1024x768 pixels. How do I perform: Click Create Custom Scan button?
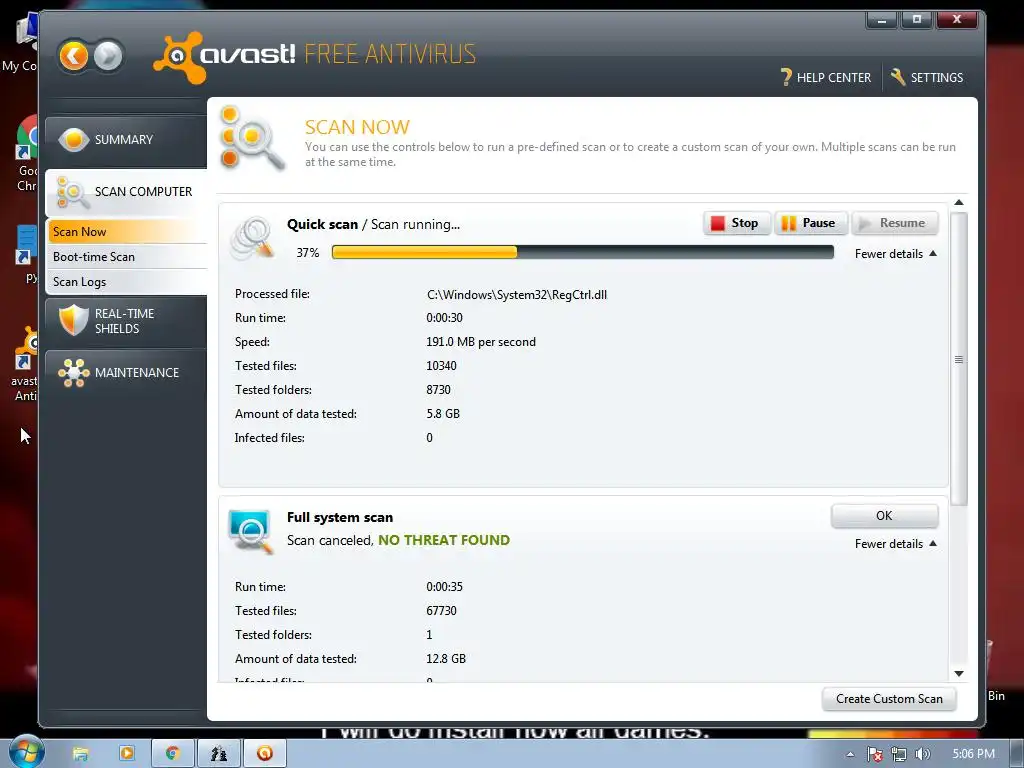tap(889, 699)
